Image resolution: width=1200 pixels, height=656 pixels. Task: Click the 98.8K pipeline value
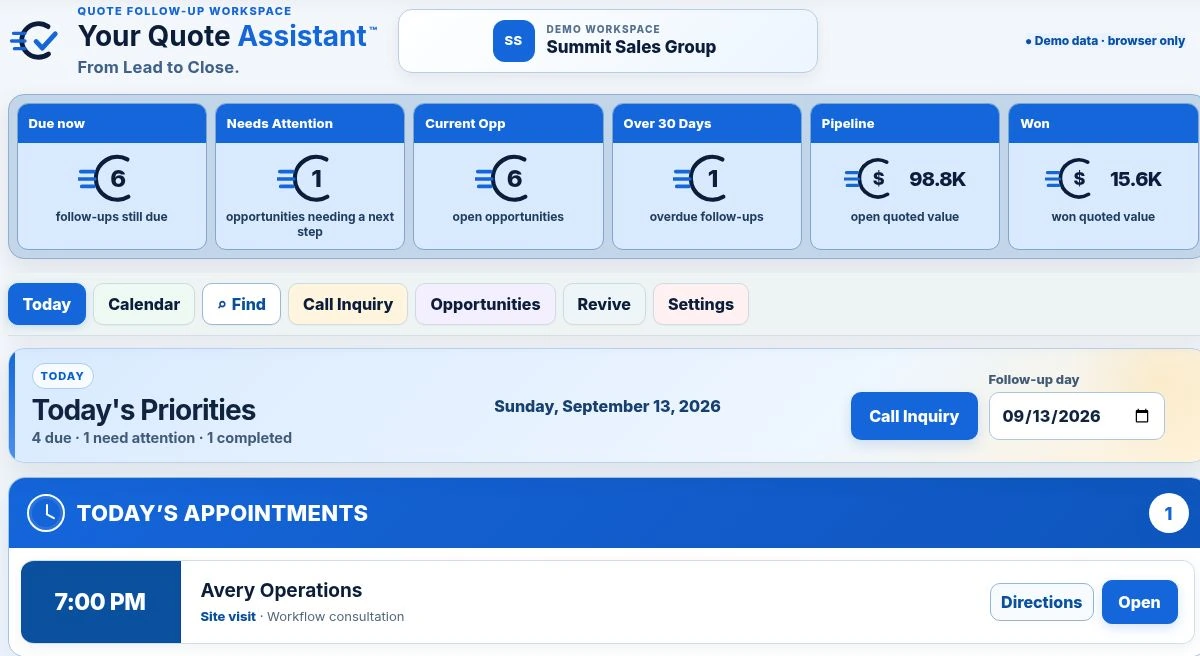point(938,179)
